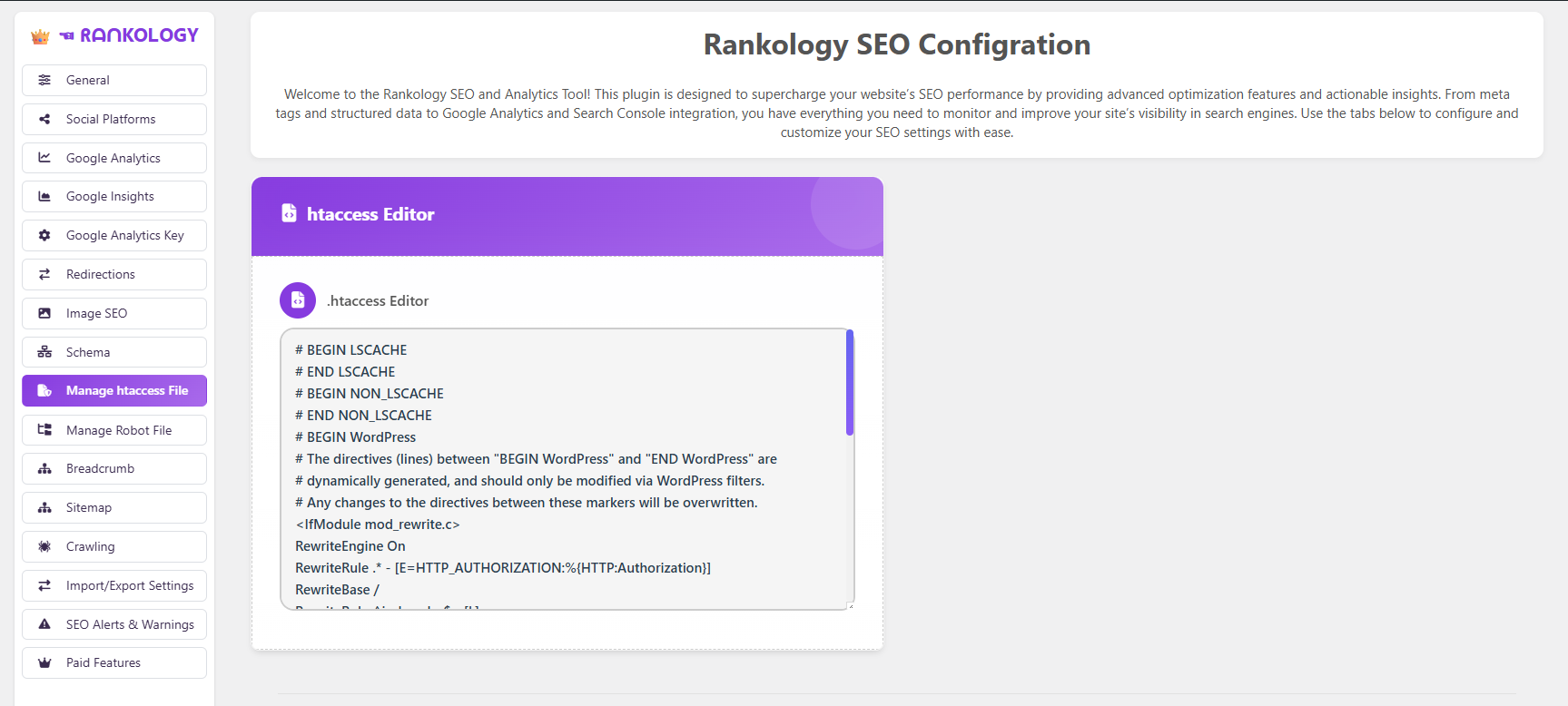The height and width of the screenshot is (706, 1568).
Task: Click the warning triangle icon for SEO Alerts
Action: (x=44, y=624)
